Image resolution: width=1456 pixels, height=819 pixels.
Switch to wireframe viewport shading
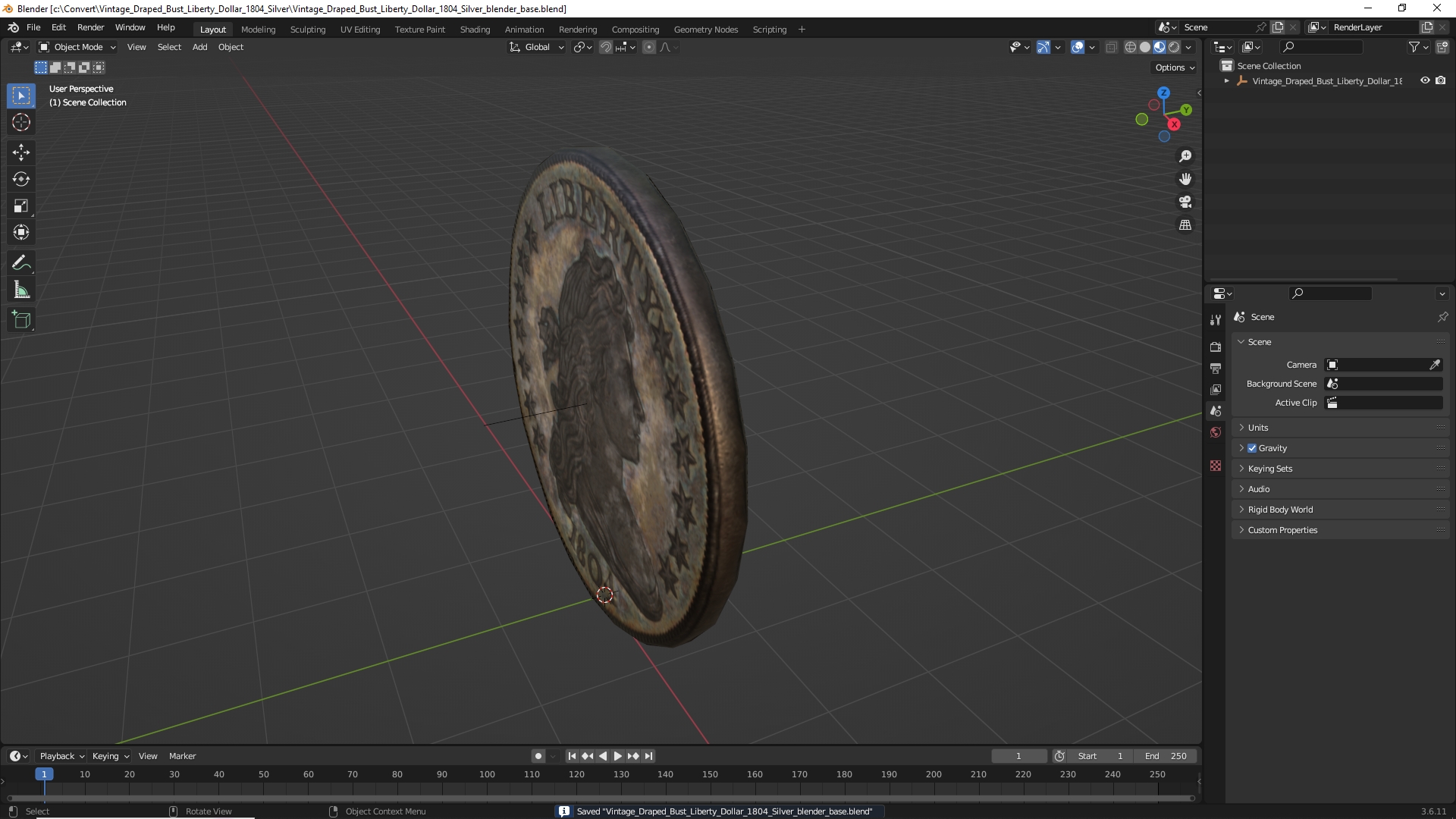point(1131,47)
